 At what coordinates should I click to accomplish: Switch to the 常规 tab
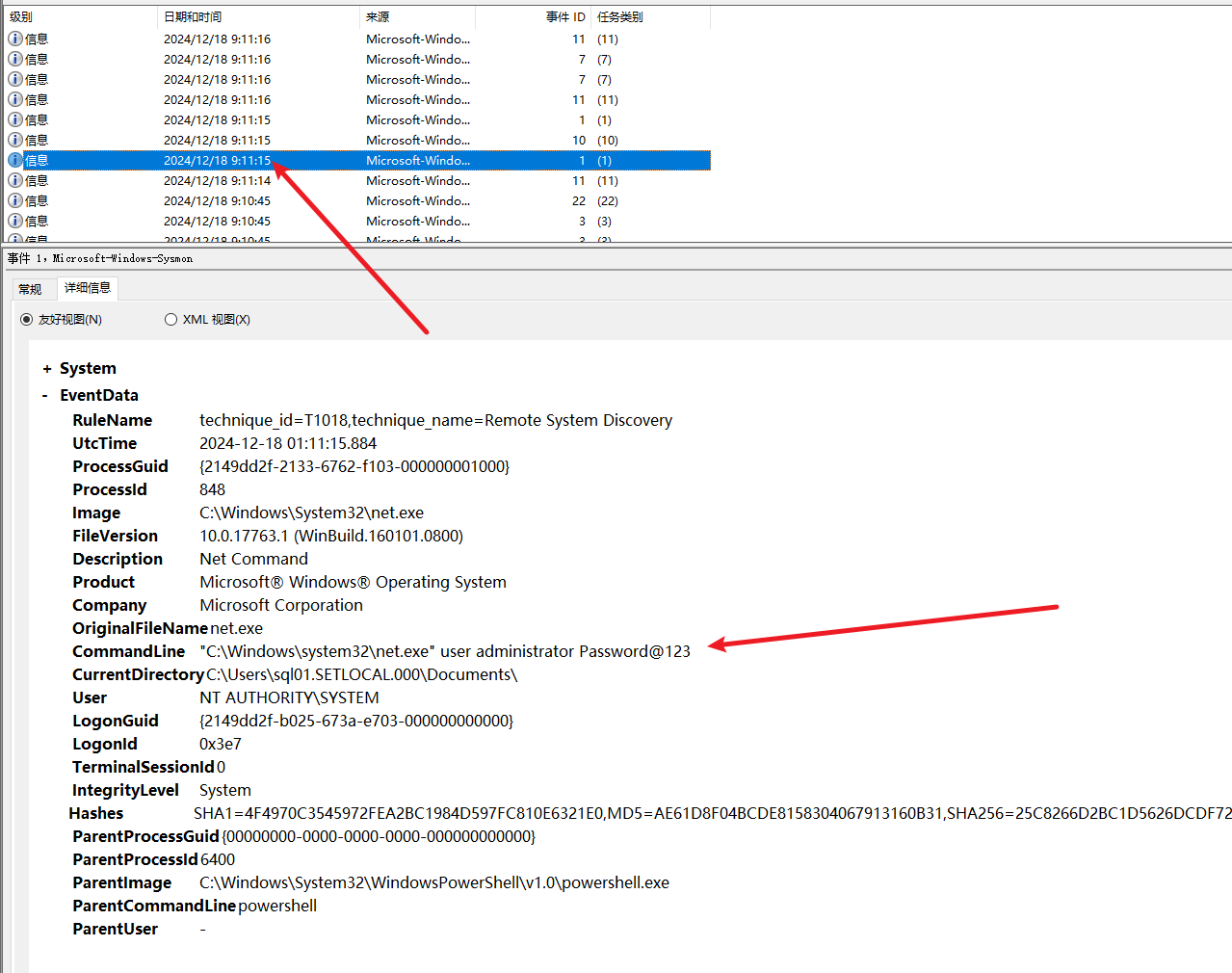click(30, 289)
